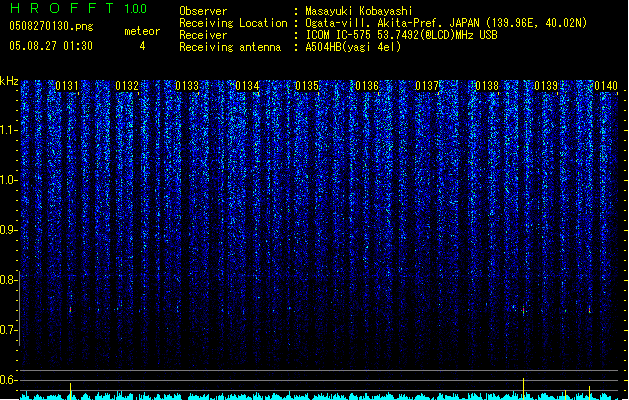The image size is (629, 400).
Task: Click time marker 0138
Action: tap(487, 86)
